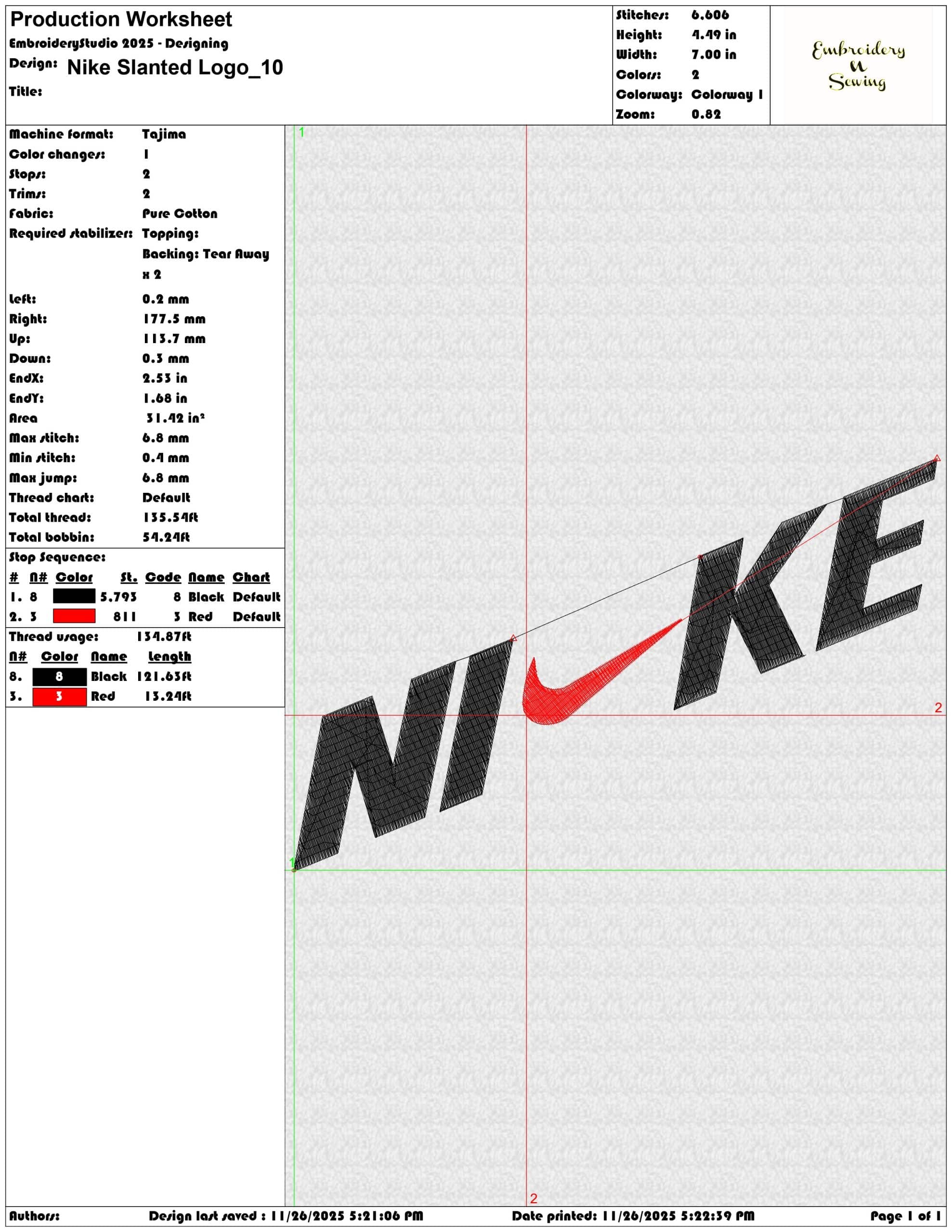Click the Backing: Tear Away text
This screenshot has width=952, height=1232.
click(x=206, y=254)
